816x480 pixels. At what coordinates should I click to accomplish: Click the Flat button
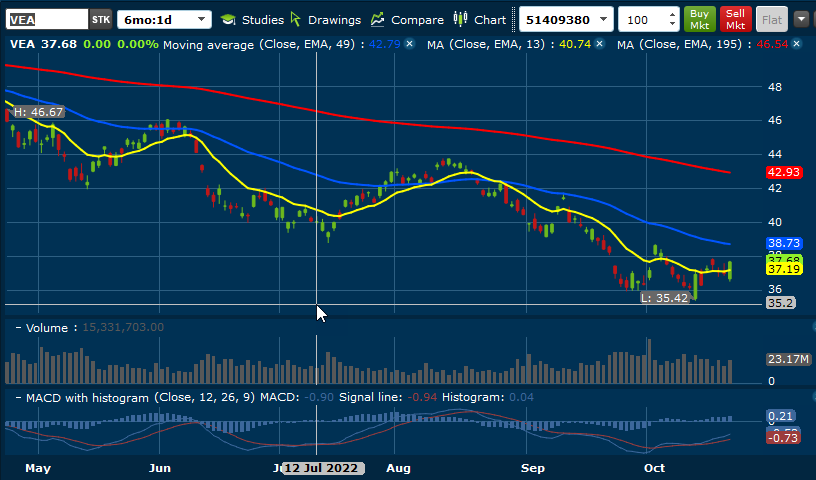(772, 20)
